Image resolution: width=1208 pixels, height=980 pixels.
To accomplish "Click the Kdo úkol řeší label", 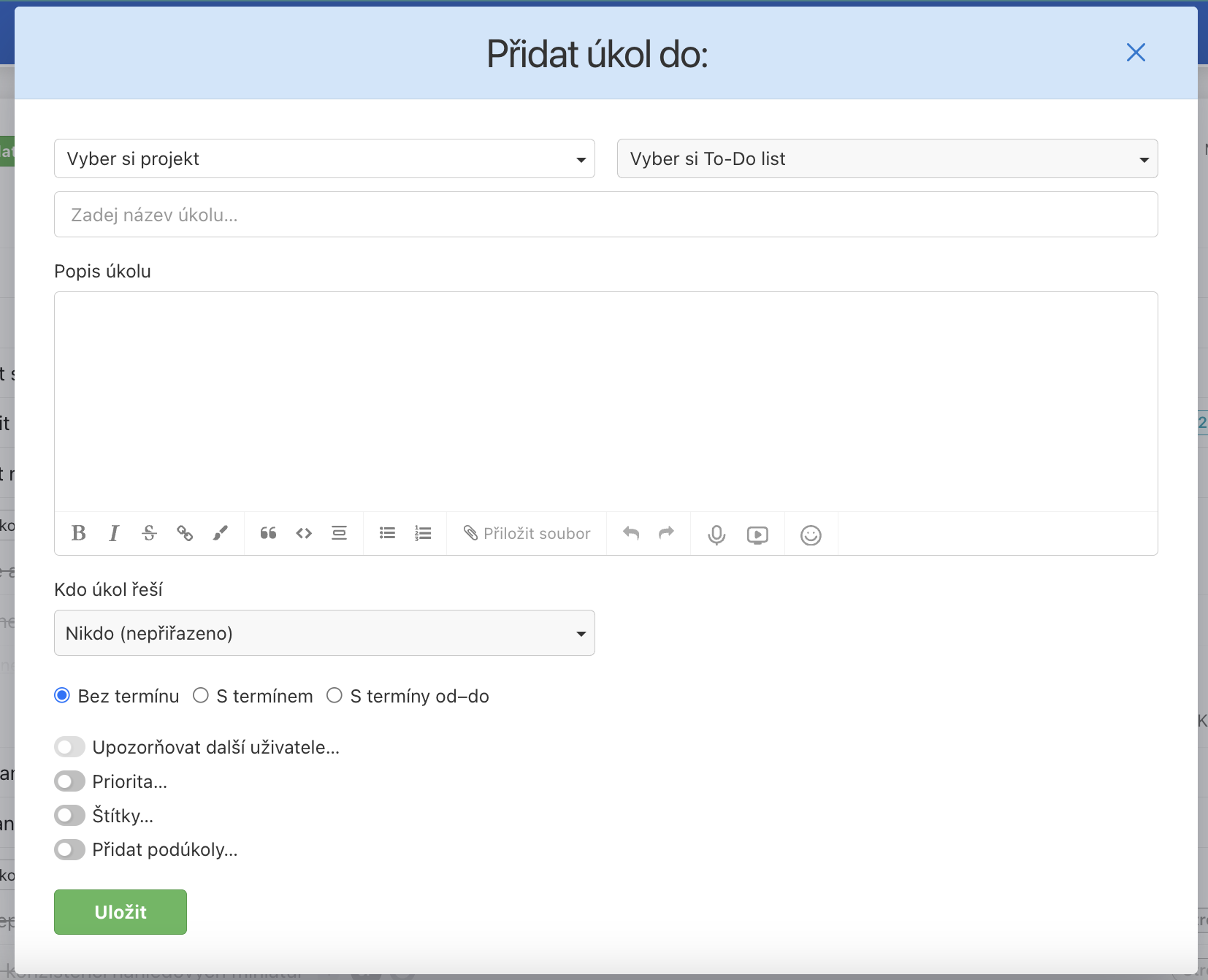I will pyautogui.click(x=108, y=589).
